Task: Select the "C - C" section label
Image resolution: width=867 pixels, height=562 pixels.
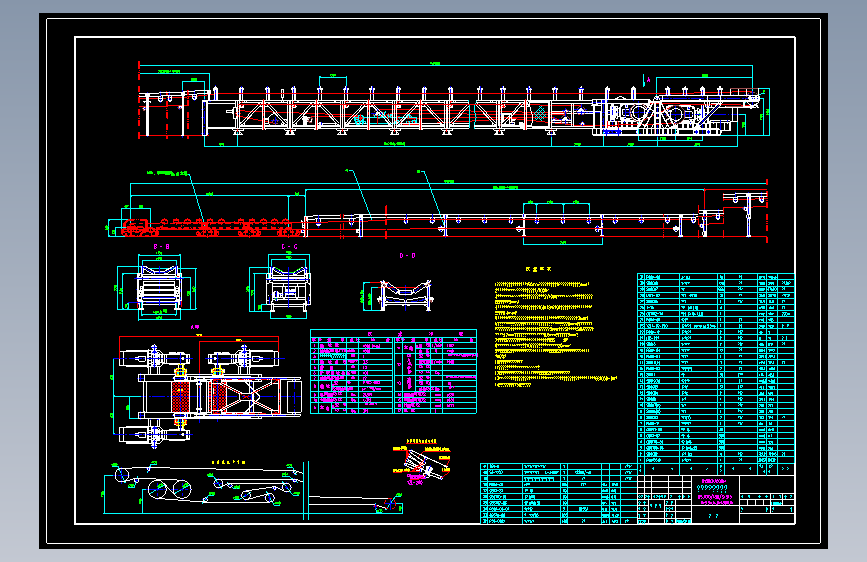Action: click(x=289, y=247)
